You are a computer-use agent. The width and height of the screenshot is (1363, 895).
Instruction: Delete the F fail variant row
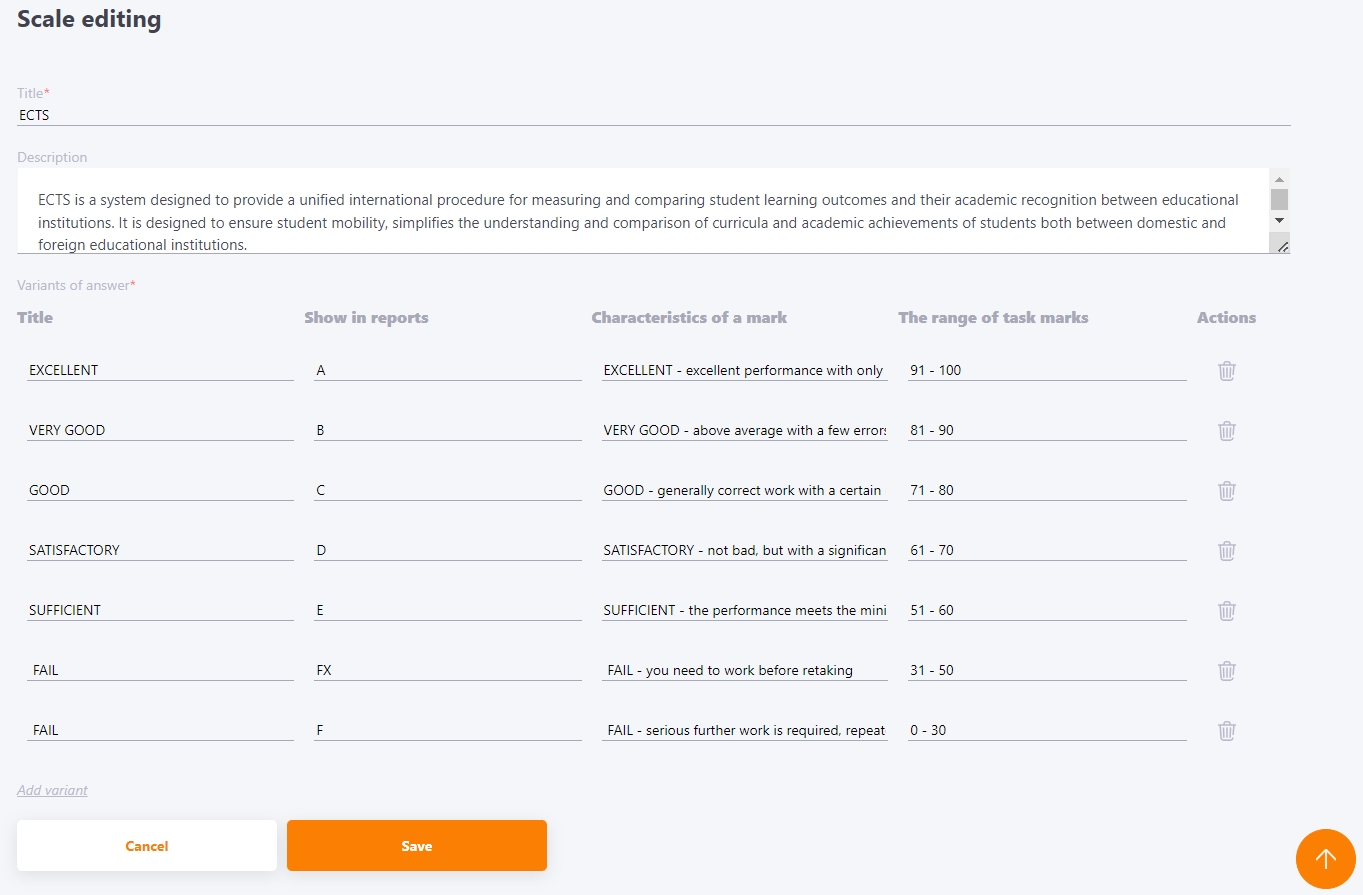[x=1227, y=731]
